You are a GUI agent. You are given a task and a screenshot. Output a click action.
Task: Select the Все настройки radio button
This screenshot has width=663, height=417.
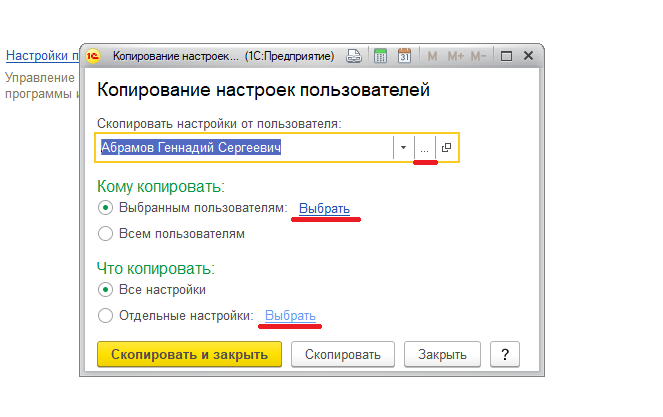coord(105,290)
